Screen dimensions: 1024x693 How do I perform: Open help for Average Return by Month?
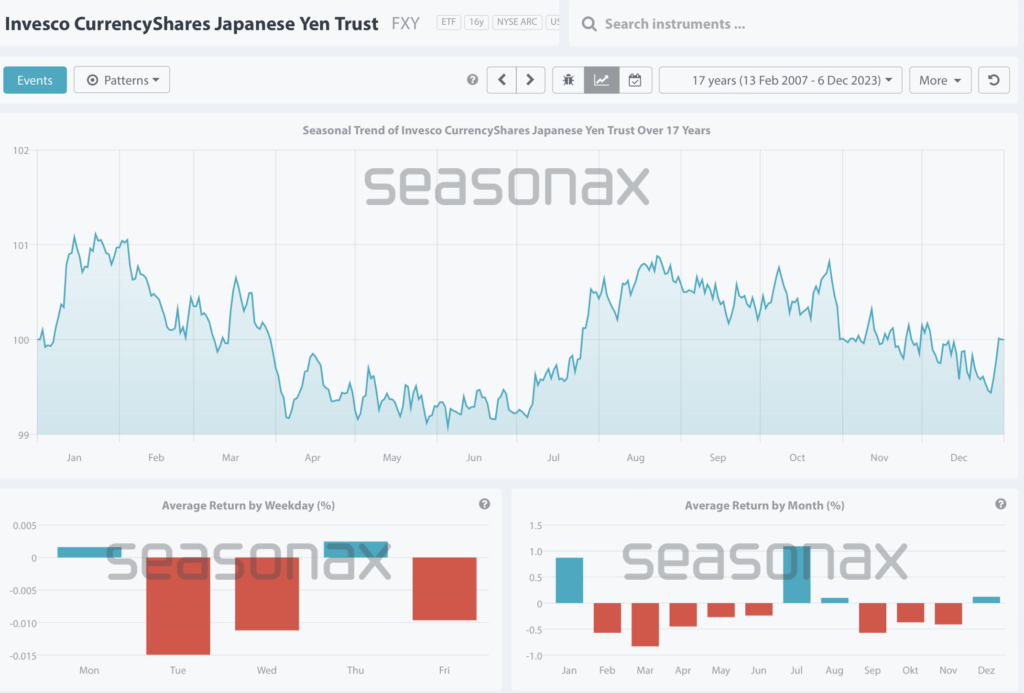pyautogui.click(x=1000, y=505)
